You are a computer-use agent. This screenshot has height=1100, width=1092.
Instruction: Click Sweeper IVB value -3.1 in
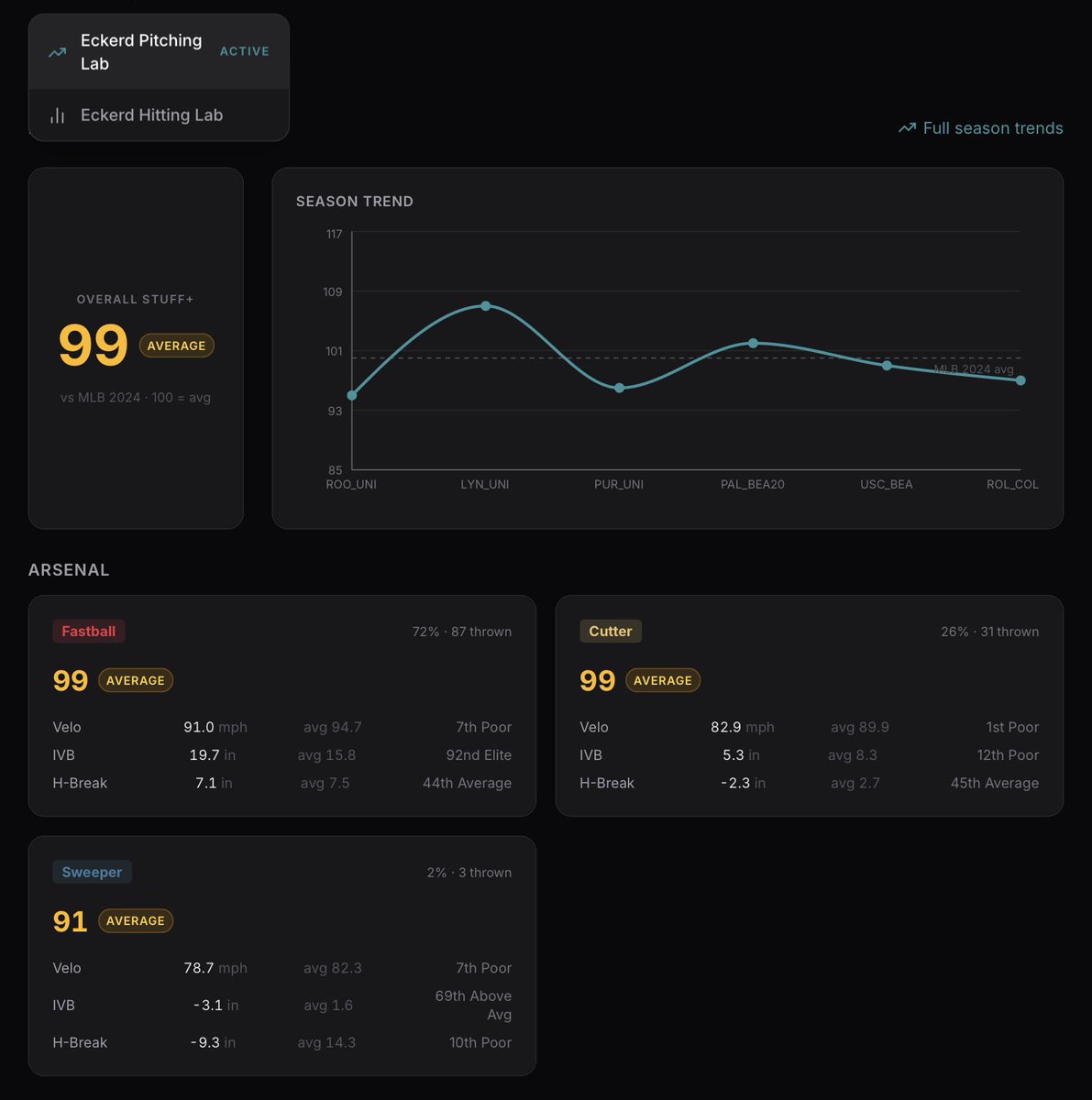216,1006
